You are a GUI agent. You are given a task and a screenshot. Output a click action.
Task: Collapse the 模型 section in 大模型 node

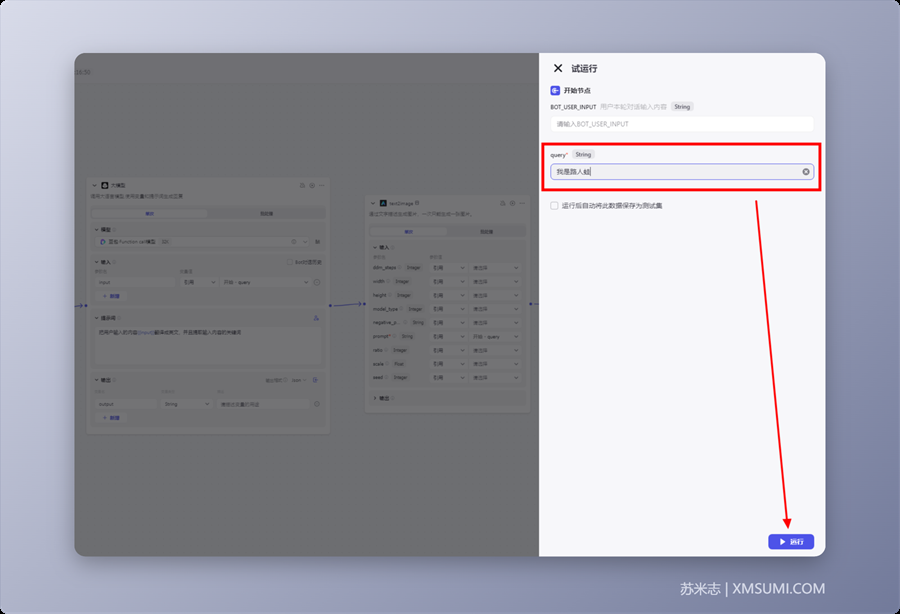coord(96,230)
